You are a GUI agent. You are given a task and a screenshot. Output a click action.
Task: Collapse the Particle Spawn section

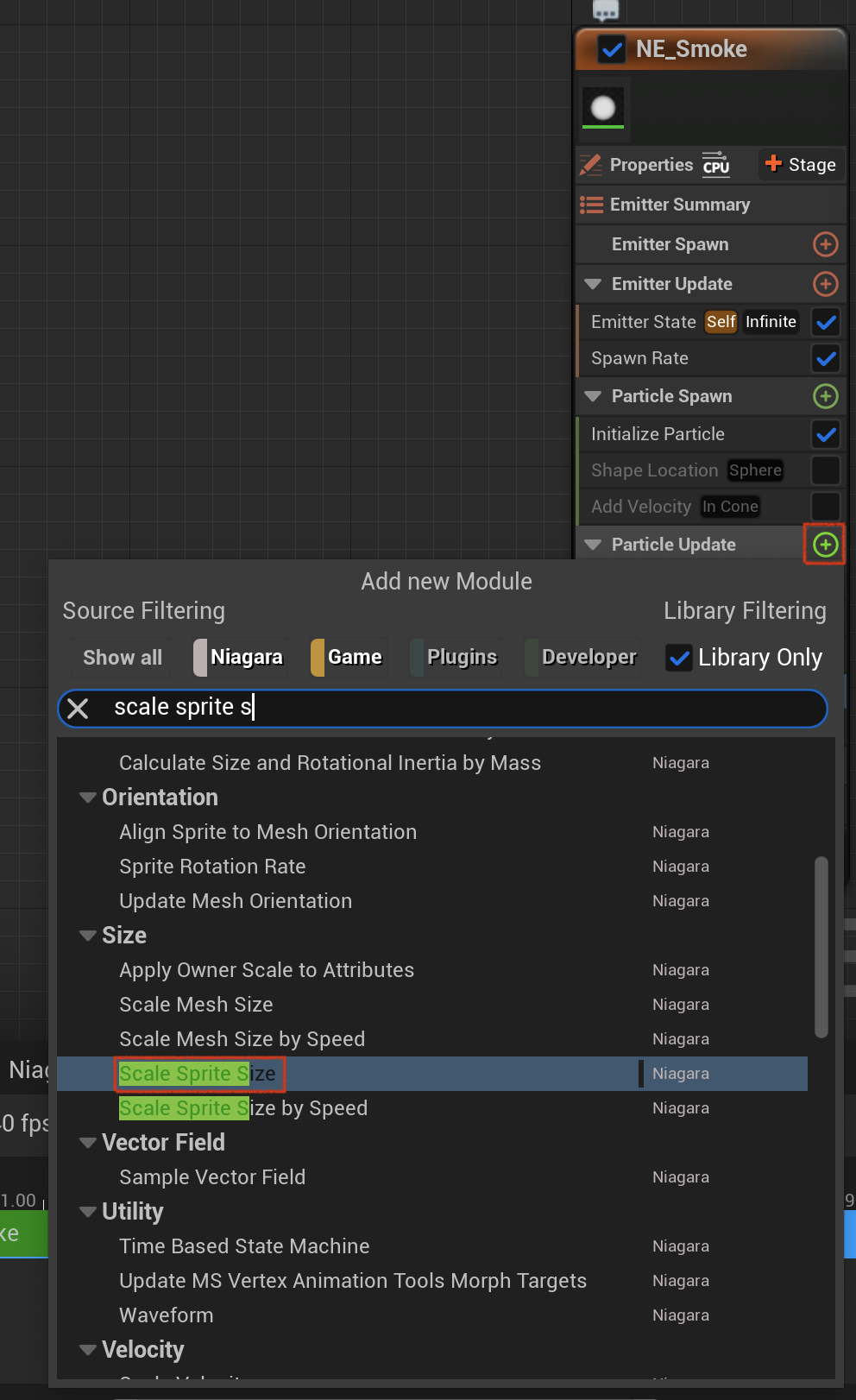point(593,396)
